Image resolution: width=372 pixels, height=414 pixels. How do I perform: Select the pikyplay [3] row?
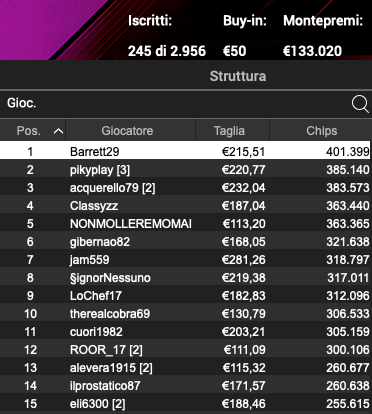(185, 170)
